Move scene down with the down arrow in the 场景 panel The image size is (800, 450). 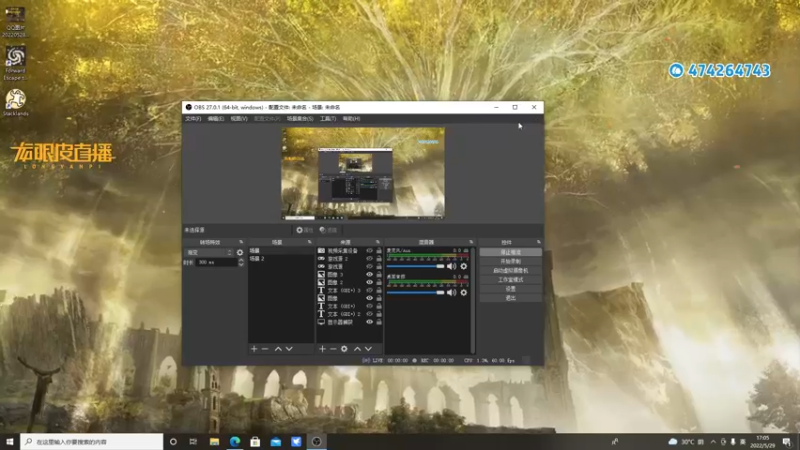coord(289,349)
